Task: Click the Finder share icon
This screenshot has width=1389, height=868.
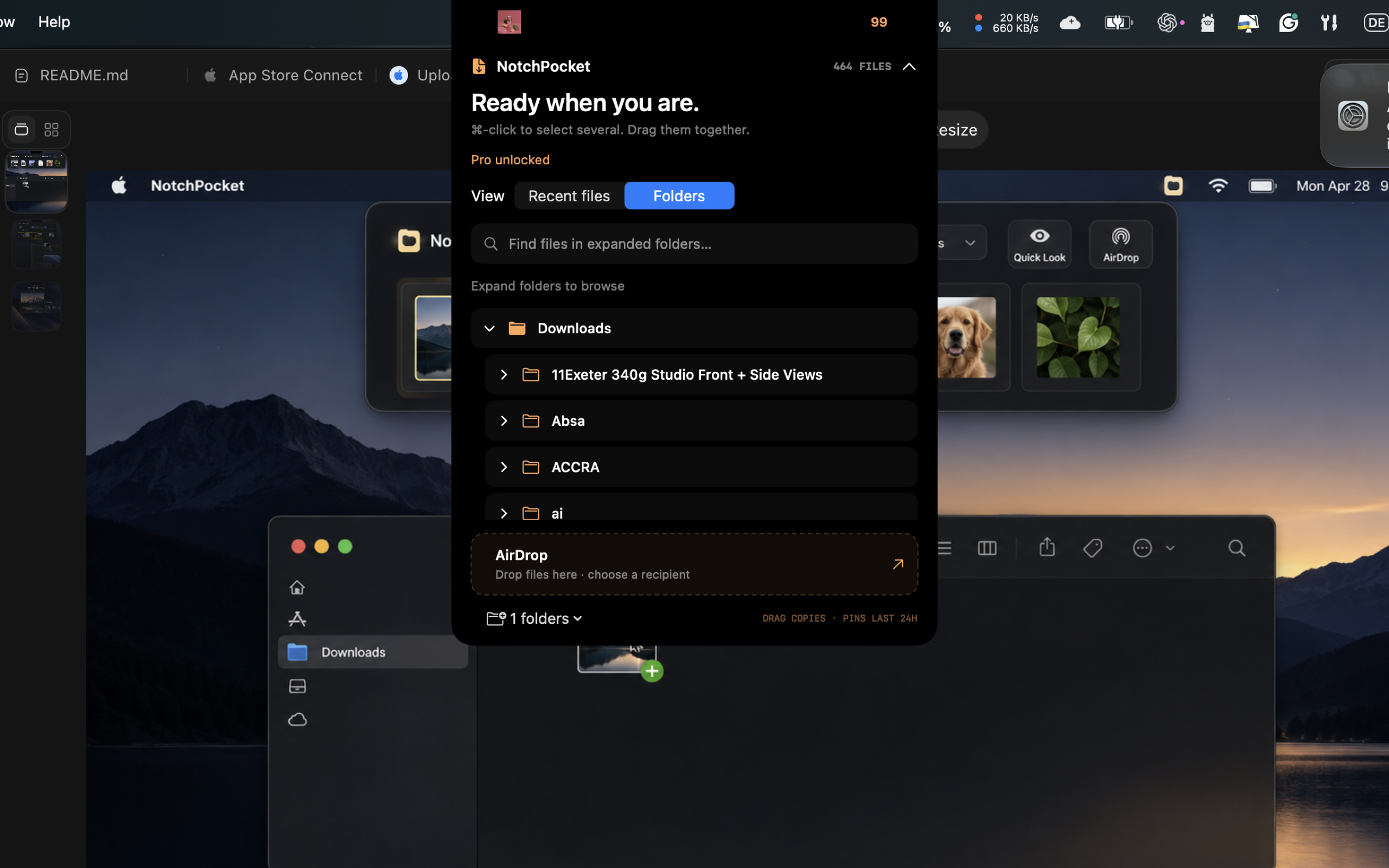Action: point(1047,547)
